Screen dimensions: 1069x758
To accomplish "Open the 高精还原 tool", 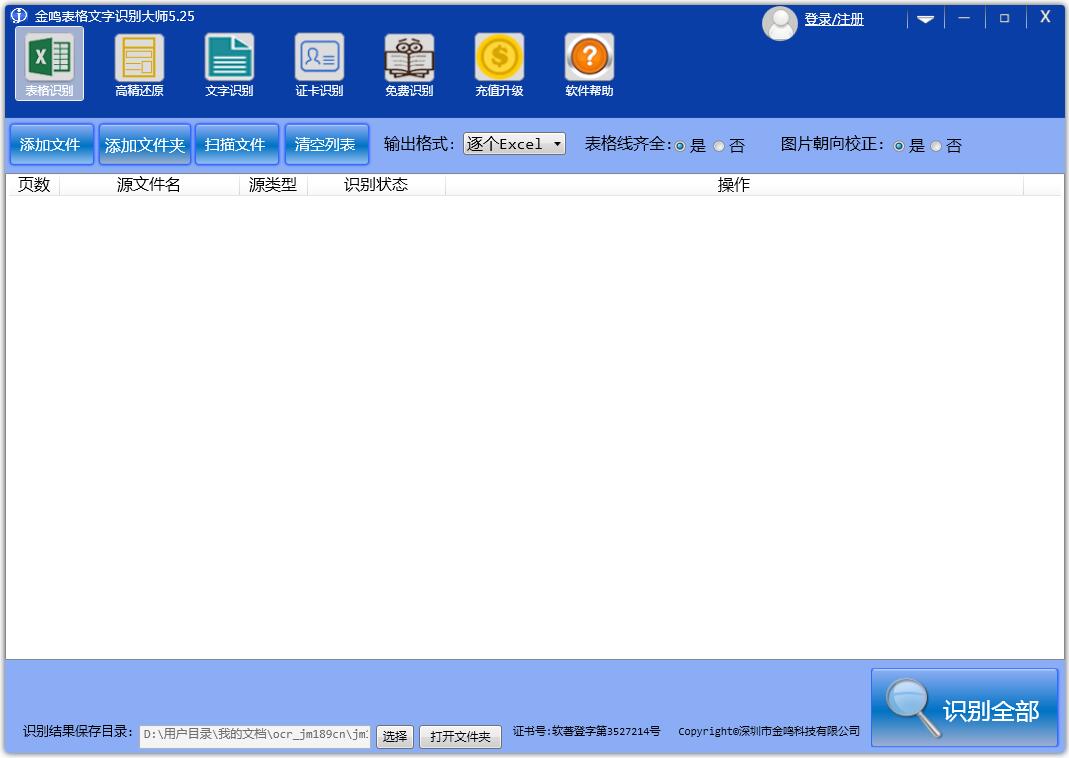I will (x=139, y=65).
